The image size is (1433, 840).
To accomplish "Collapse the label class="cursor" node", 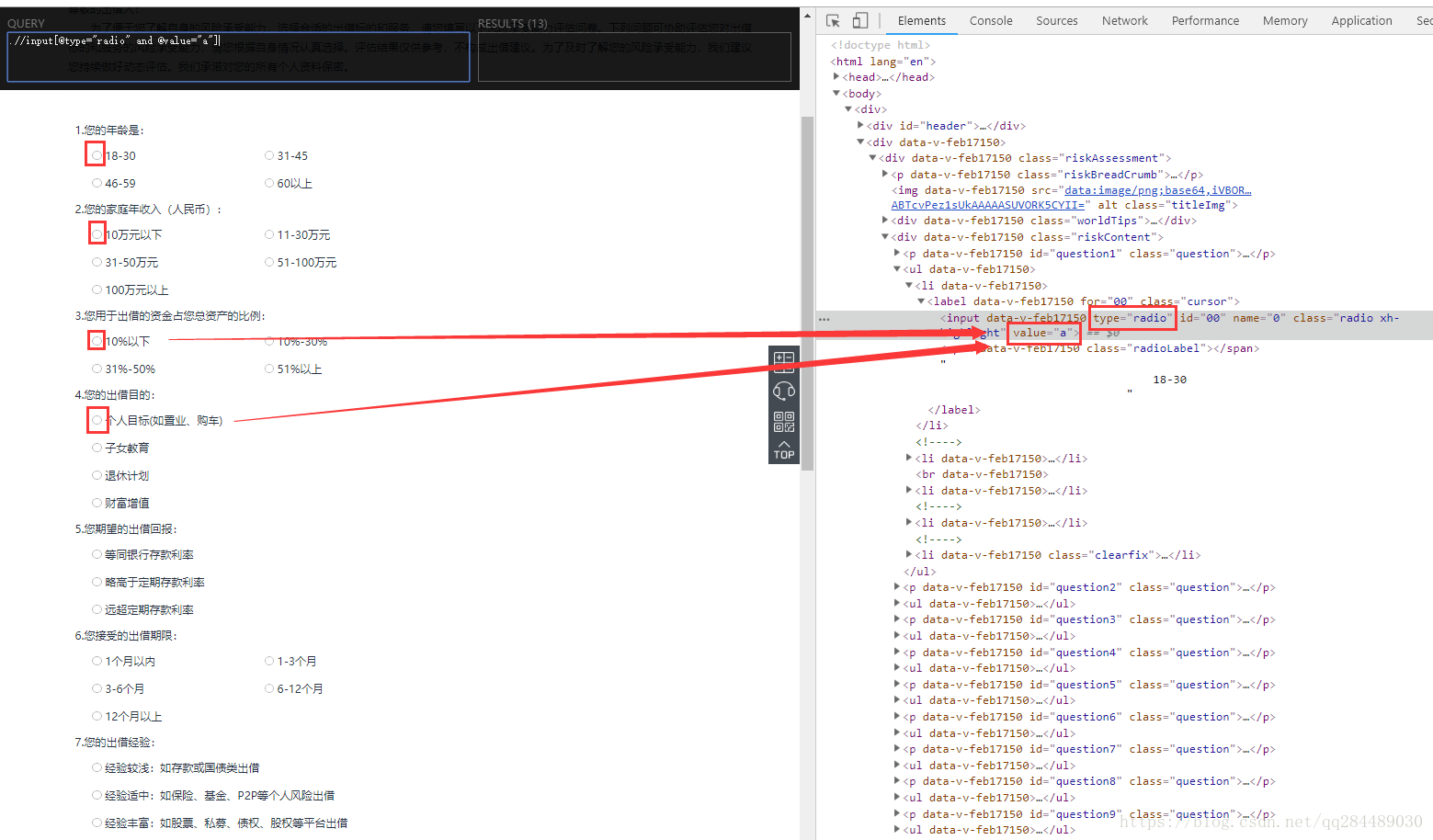I will pyautogui.click(x=921, y=301).
